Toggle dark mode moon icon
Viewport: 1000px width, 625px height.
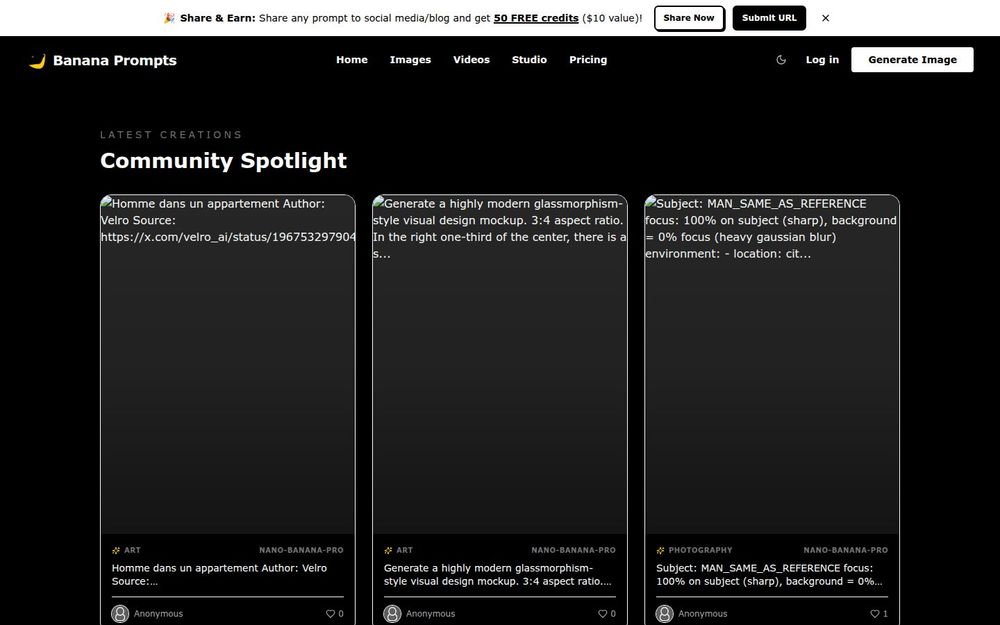point(781,60)
